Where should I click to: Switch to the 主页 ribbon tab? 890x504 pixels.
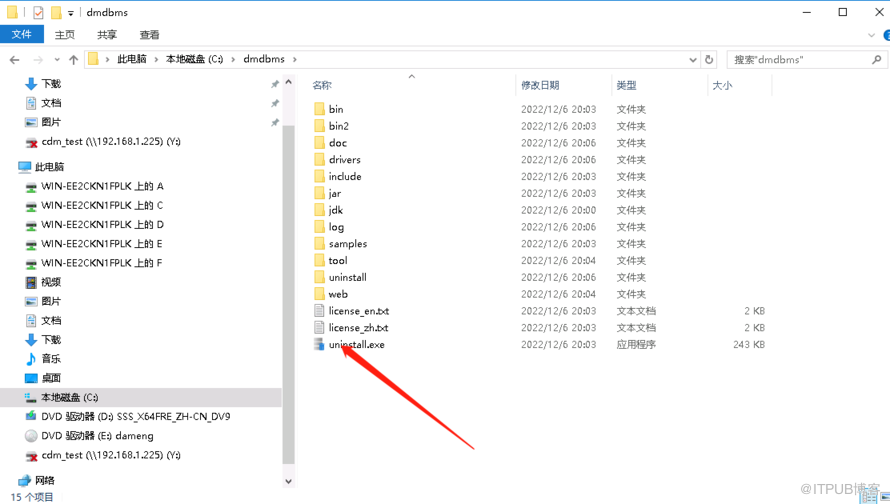click(65, 35)
